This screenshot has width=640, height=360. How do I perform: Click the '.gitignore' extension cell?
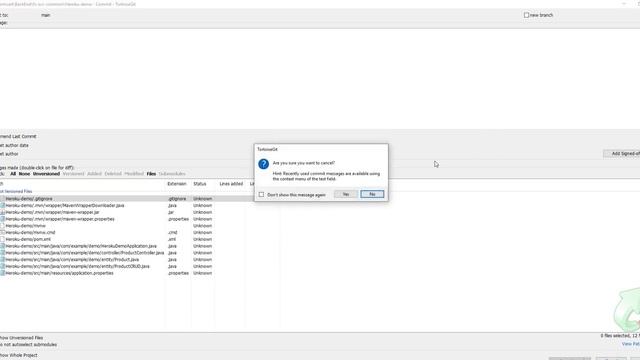point(177,199)
